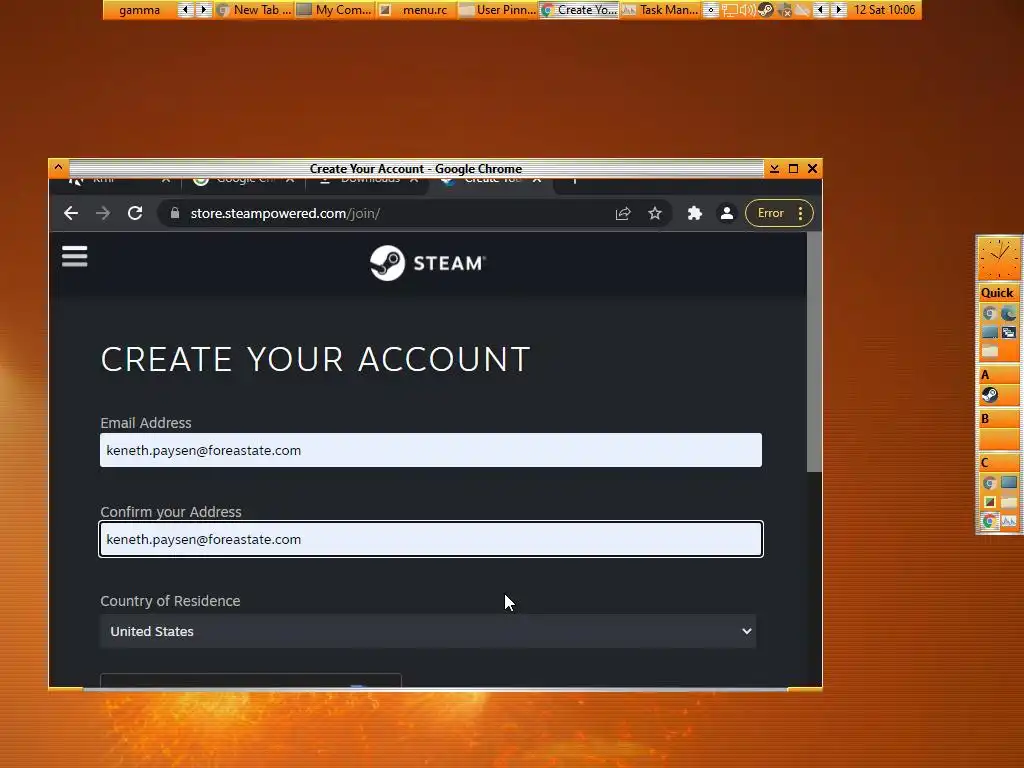Click the Chrome icon in group C top row
This screenshot has height=768, width=1024.
(989, 483)
